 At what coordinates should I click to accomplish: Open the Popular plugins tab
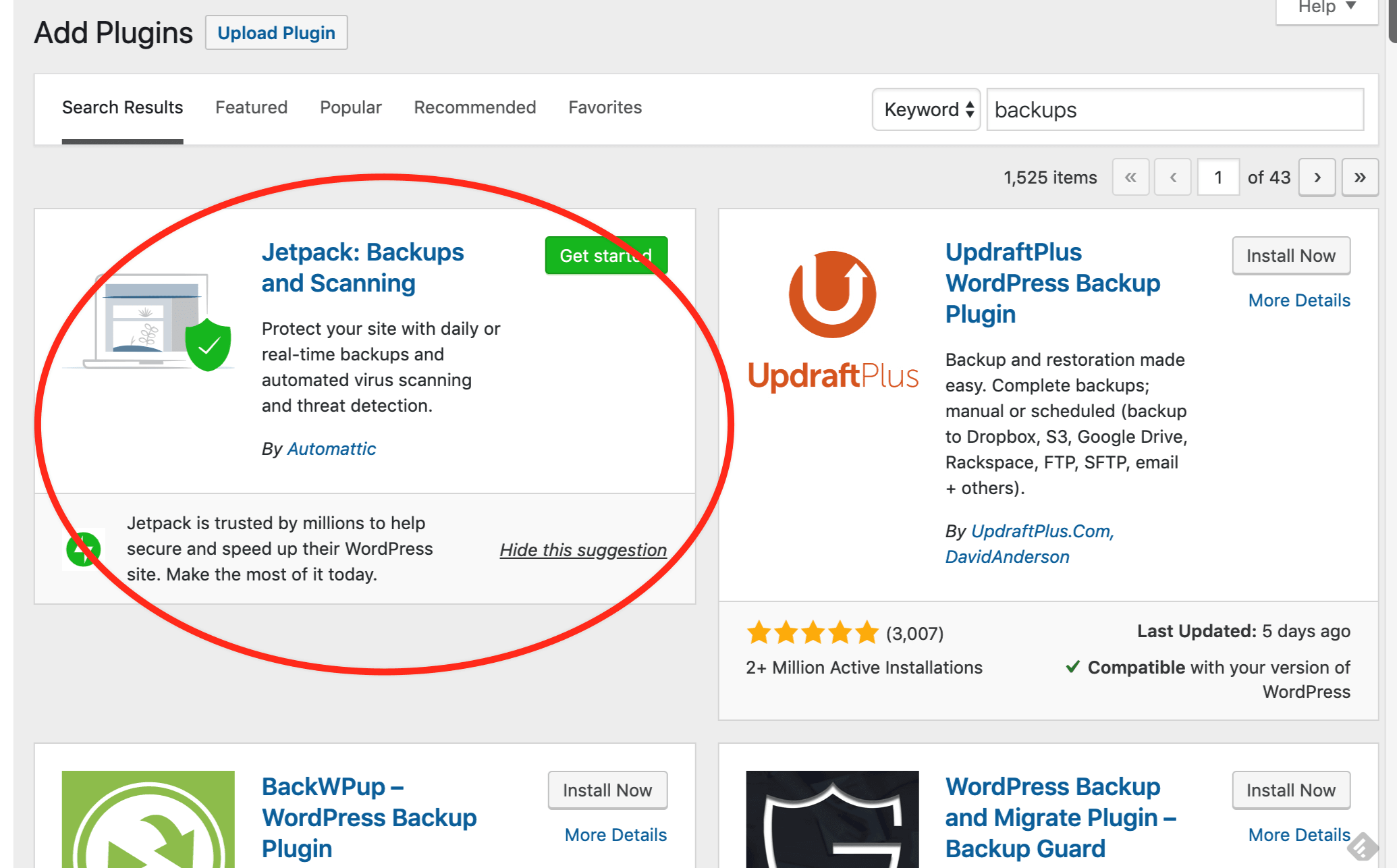[350, 107]
